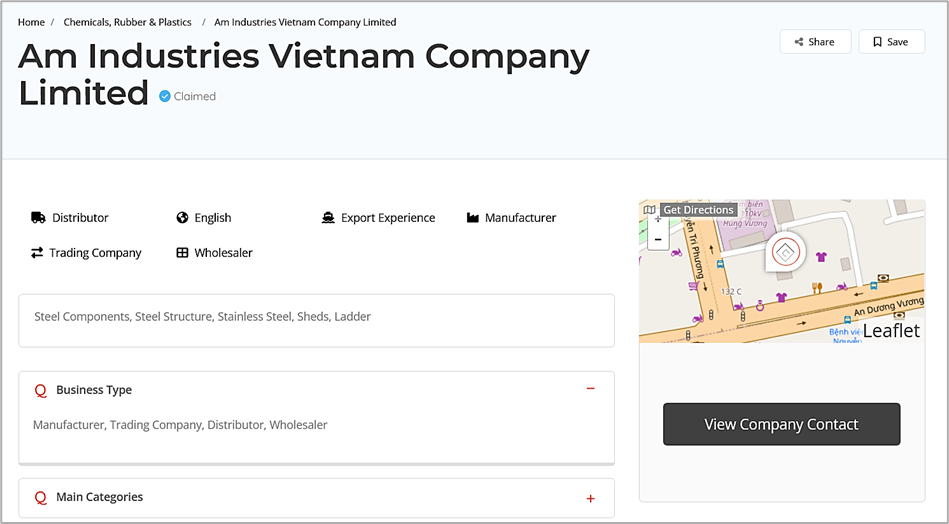Save this company listing
The height and width of the screenshot is (524, 949).
pyautogui.click(x=892, y=42)
